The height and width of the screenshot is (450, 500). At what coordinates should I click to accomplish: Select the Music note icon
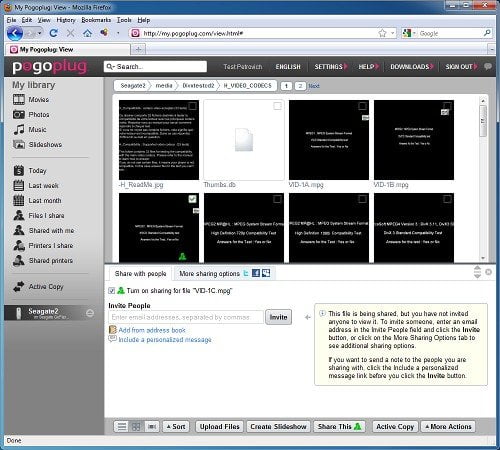tap(19, 129)
